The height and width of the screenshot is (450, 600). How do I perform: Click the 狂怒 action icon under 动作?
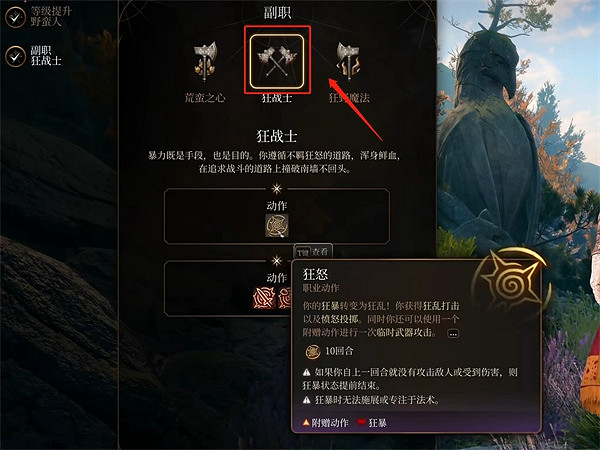click(x=277, y=225)
